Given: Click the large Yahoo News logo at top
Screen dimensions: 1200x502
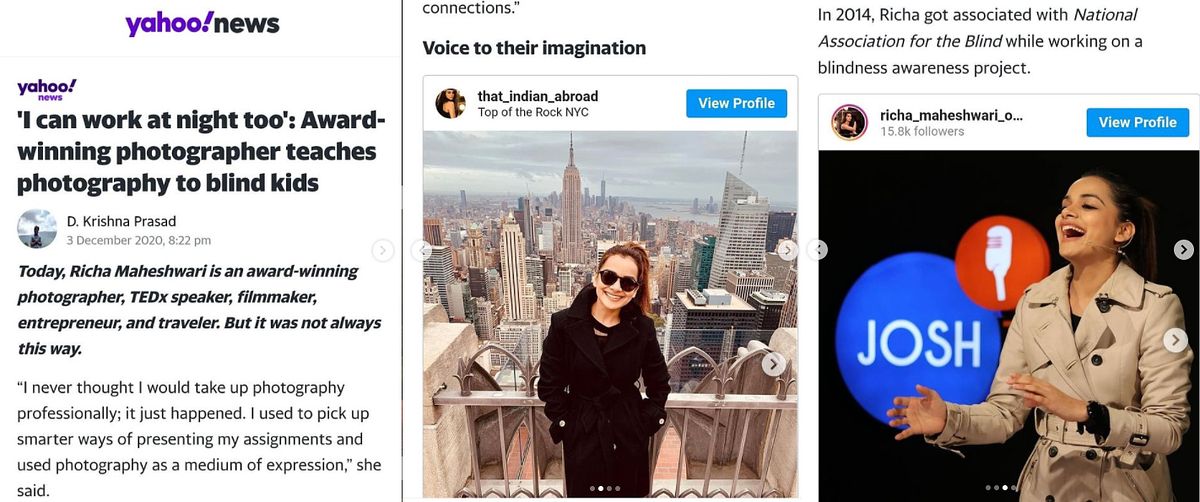Looking at the screenshot, I should pos(202,24).
